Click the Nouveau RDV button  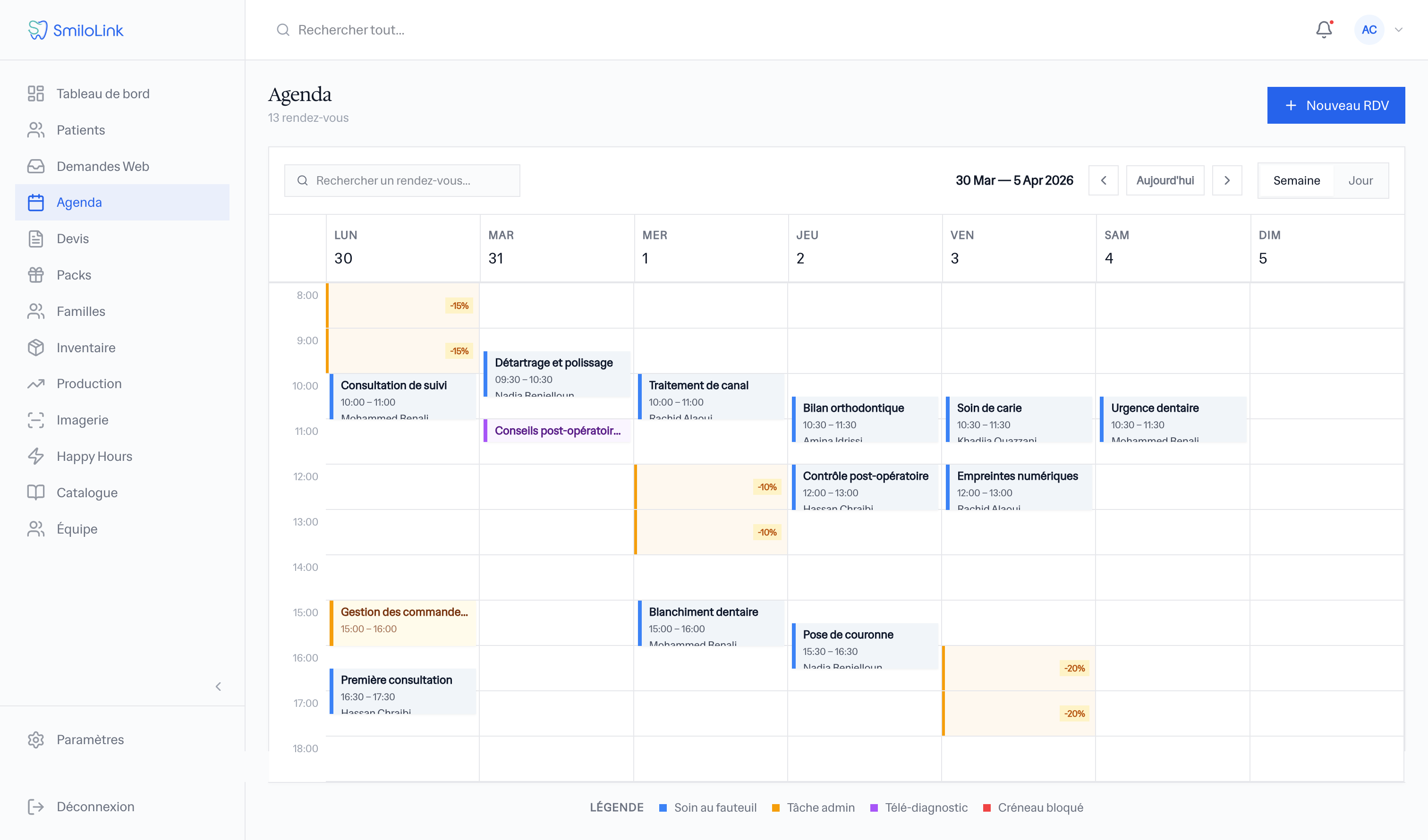(1335, 105)
